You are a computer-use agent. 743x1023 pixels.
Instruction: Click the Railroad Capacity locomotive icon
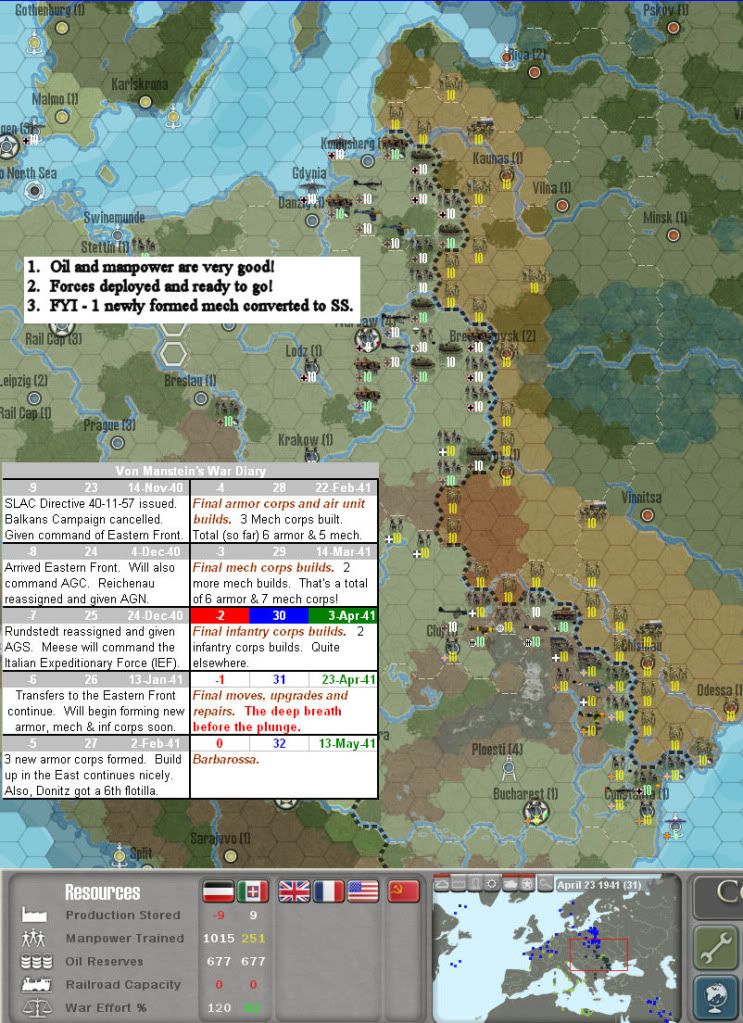click(37, 985)
